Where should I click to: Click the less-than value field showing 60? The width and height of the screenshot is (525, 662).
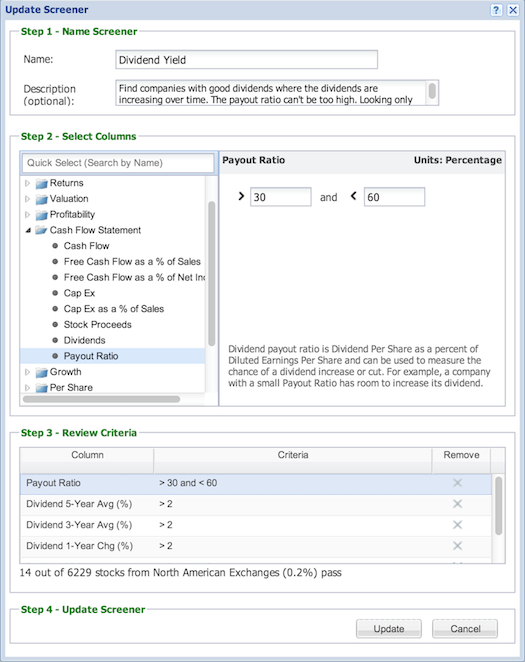tap(394, 197)
